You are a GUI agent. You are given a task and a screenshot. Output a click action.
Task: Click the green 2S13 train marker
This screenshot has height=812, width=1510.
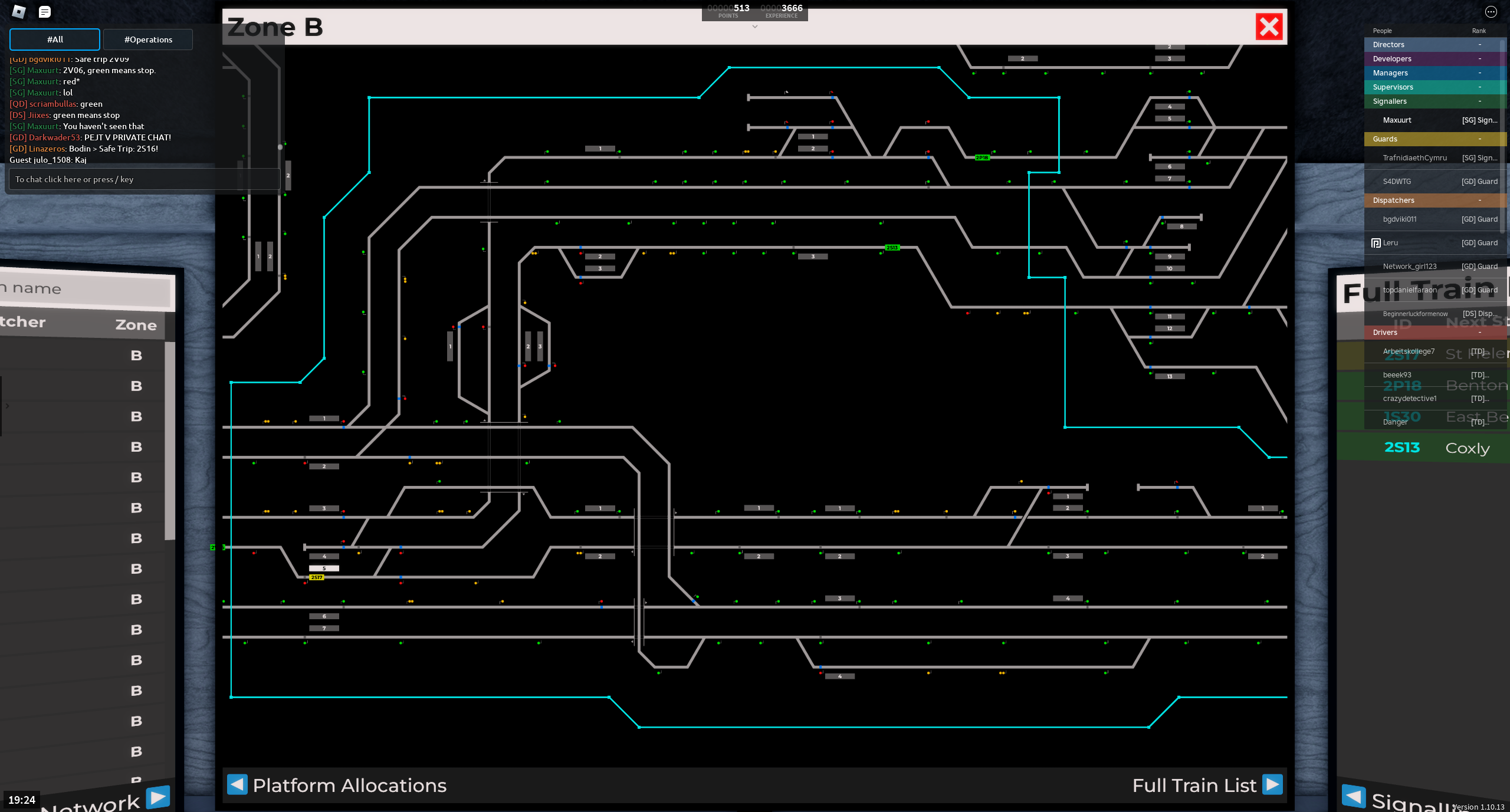[x=892, y=248]
